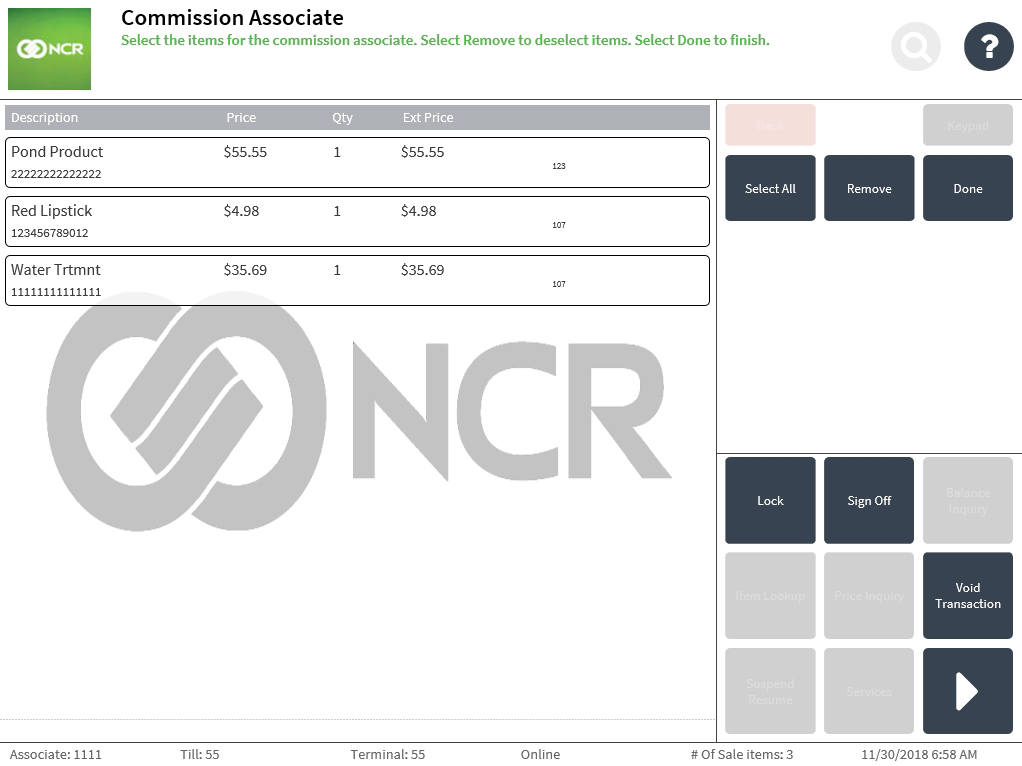1022x766 pixels.
Task: Click the Item Lookup button
Action: 770,595
